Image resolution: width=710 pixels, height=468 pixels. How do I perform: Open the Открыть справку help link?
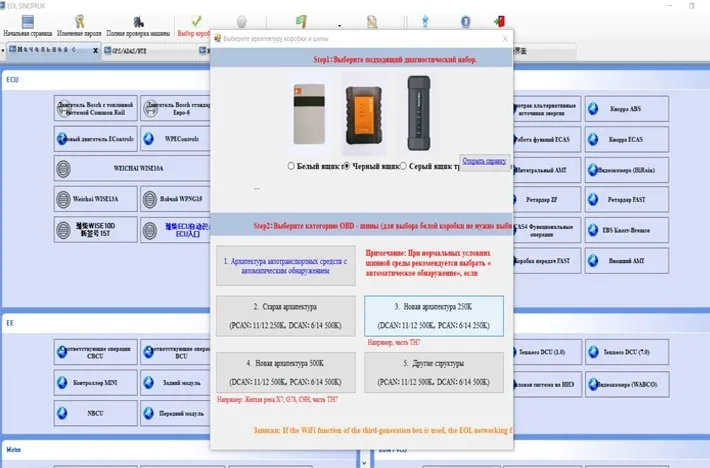point(484,160)
